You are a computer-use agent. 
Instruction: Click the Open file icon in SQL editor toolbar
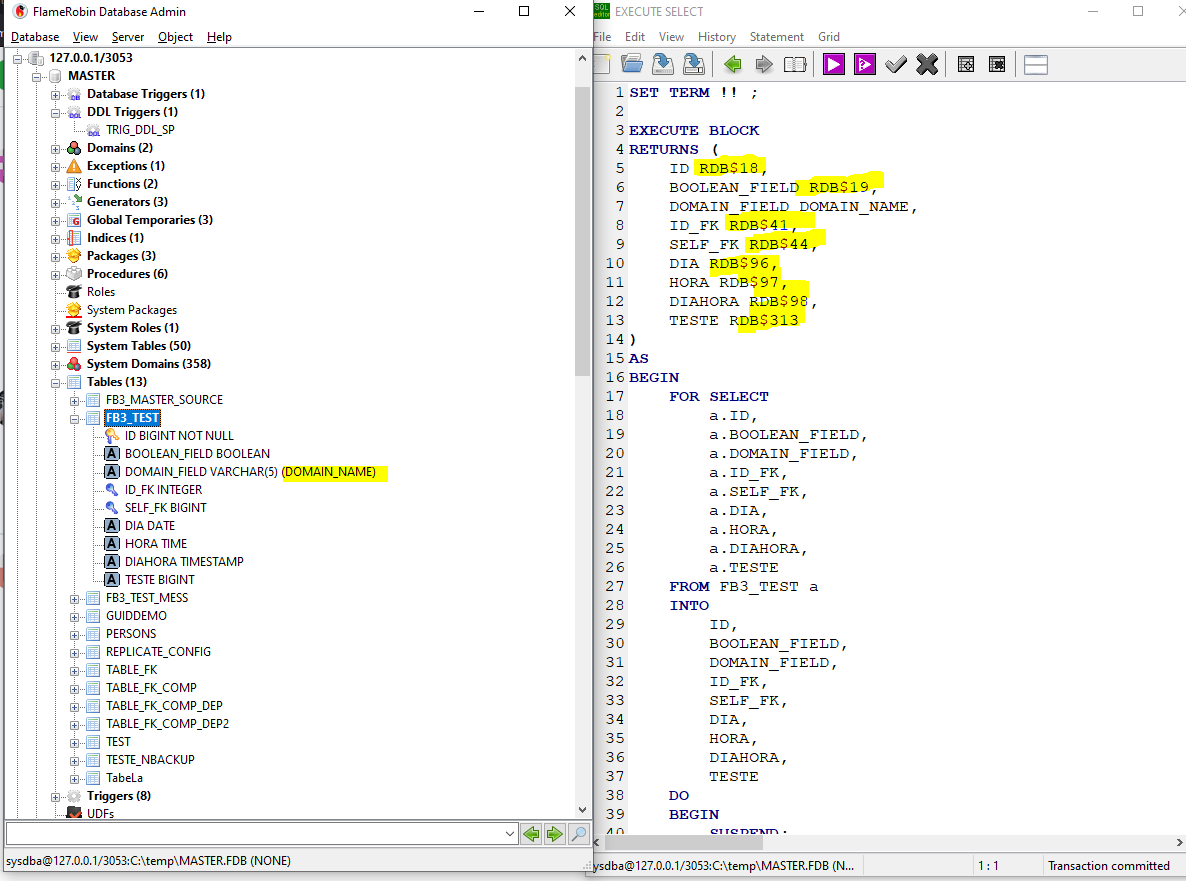632,64
